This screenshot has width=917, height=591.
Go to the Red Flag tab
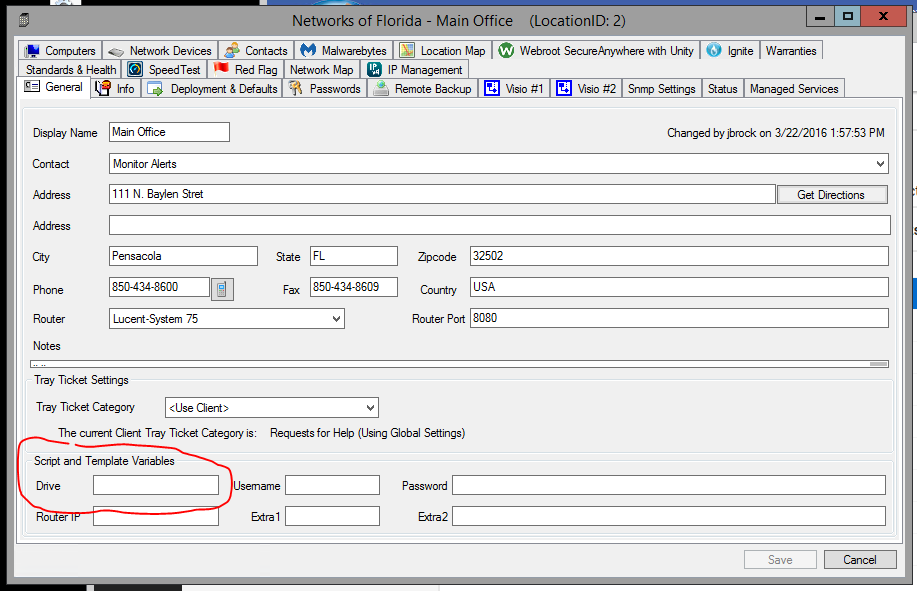(x=246, y=70)
